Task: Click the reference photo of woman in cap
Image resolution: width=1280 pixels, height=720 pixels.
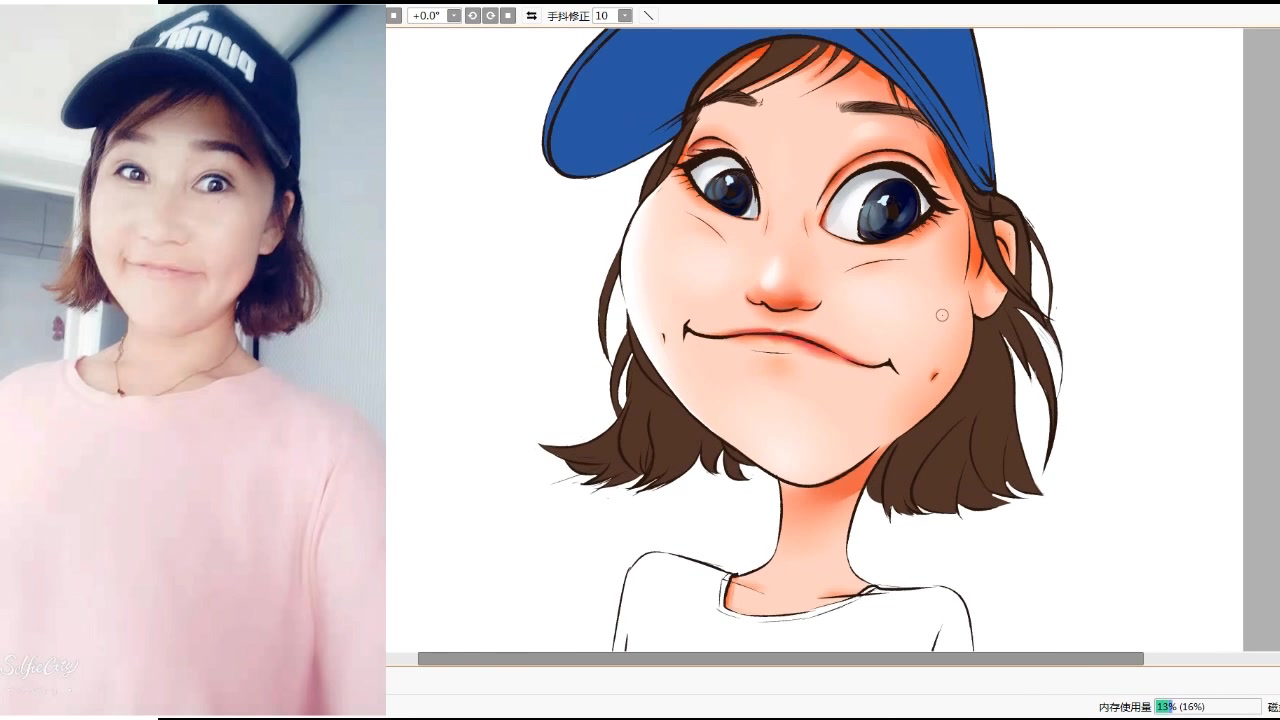Action: click(193, 360)
